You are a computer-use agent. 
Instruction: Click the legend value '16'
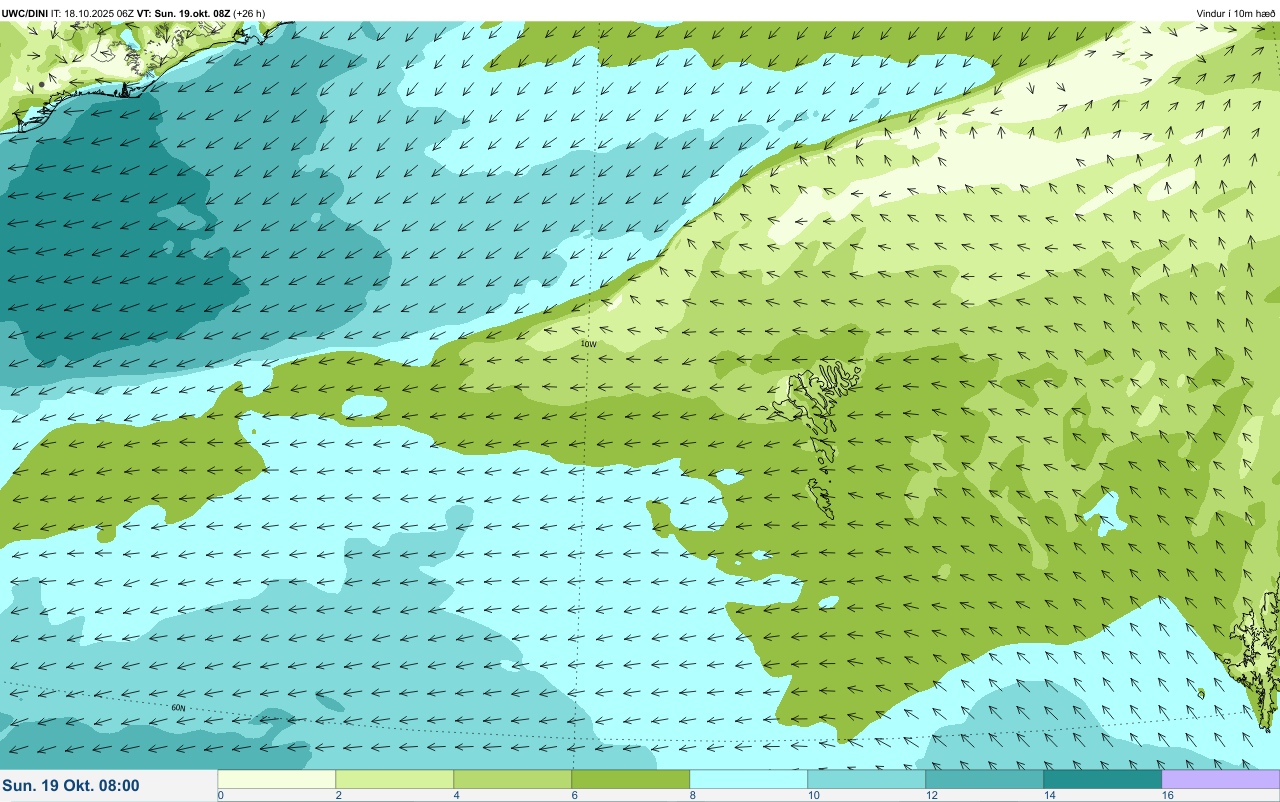pyautogui.click(x=1168, y=795)
